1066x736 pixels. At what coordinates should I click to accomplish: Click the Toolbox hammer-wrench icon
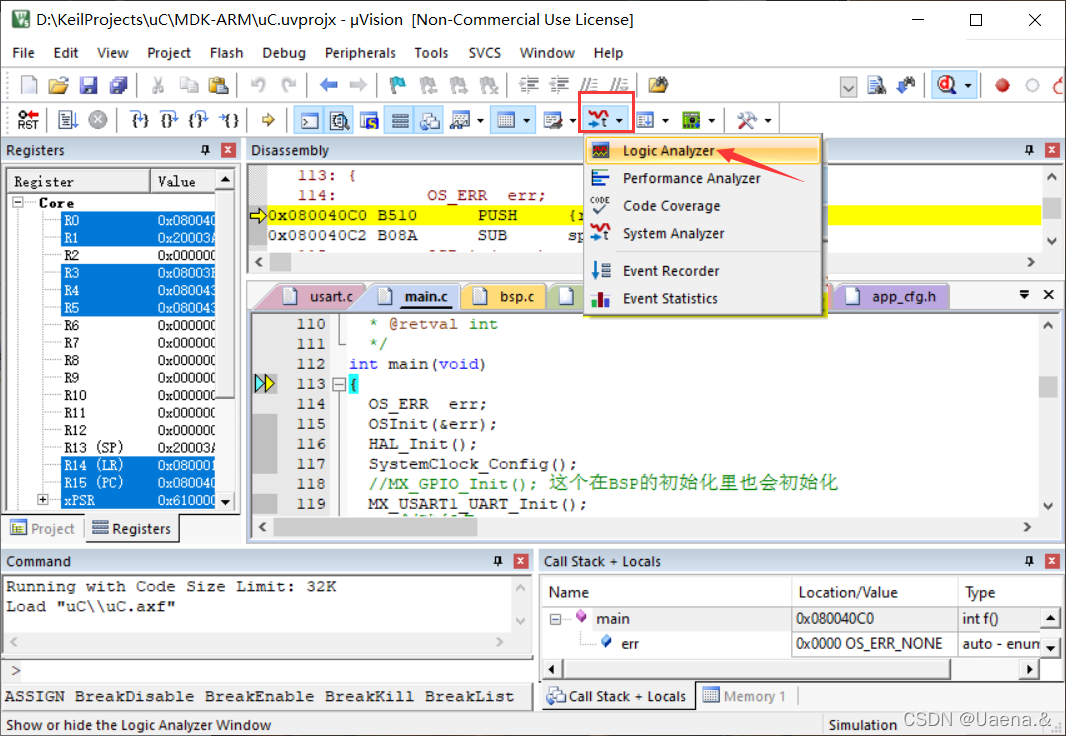[746, 121]
